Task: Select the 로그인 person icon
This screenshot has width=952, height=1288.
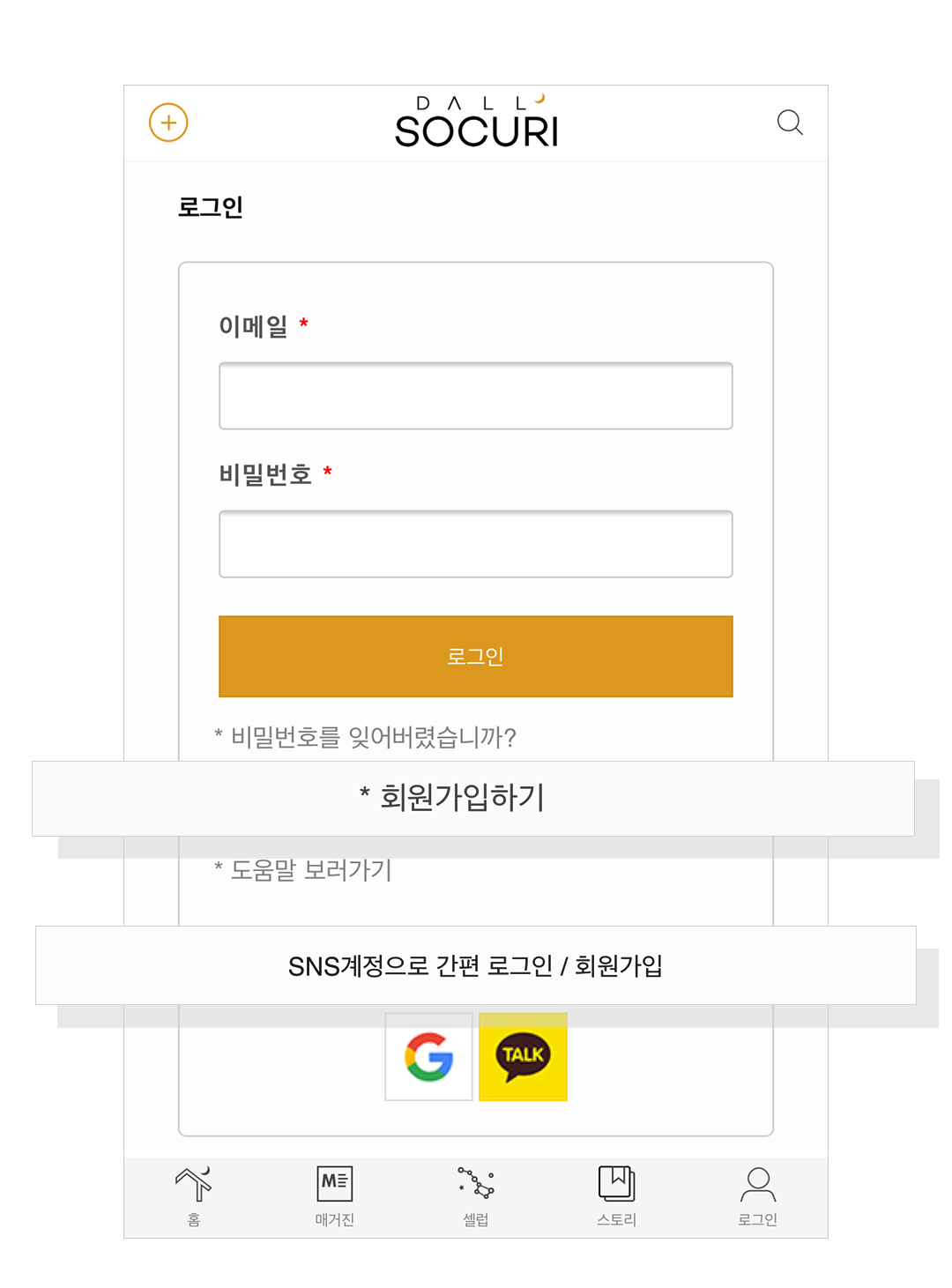Action: (x=758, y=1185)
